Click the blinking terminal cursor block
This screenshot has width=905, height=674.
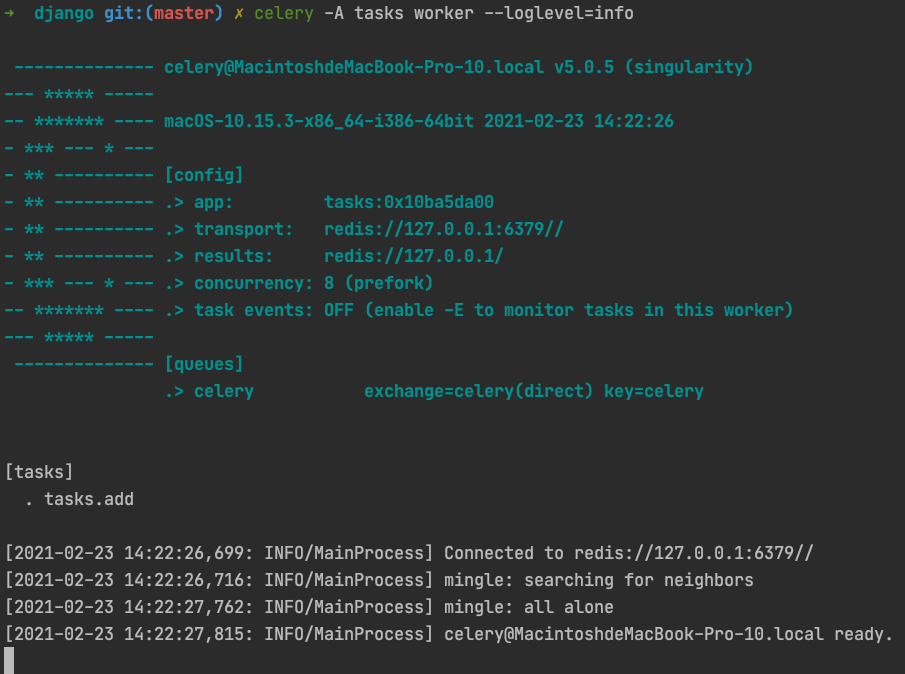[x=9, y=660]
